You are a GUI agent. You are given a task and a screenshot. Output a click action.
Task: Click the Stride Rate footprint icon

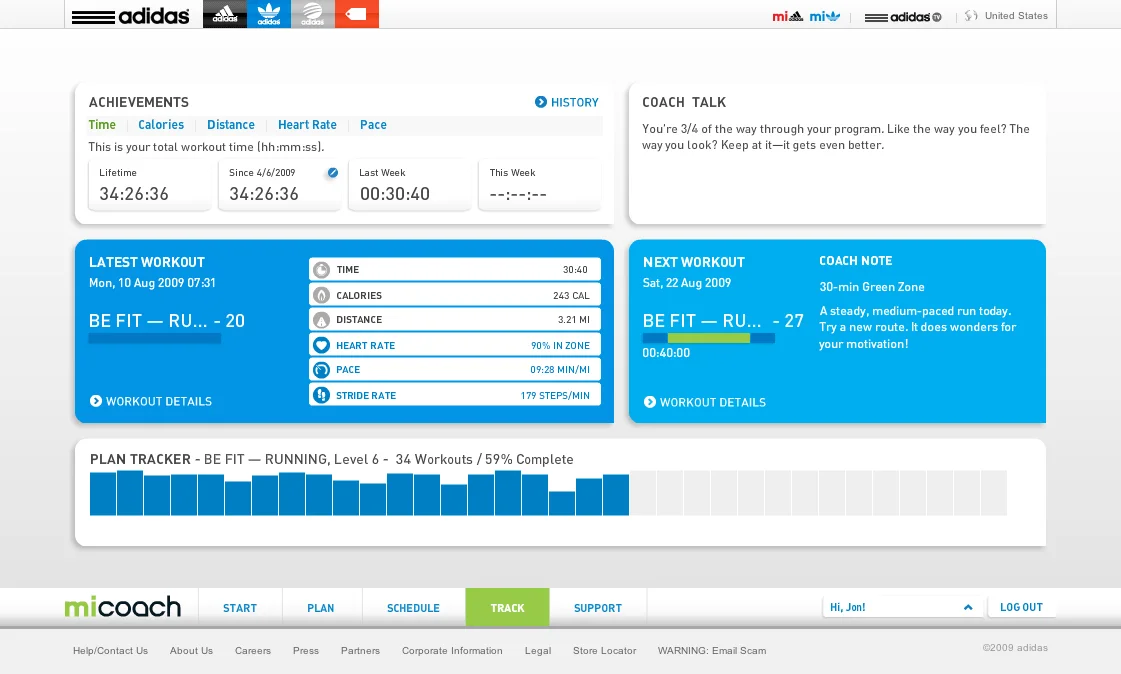click(x=322, y=395)
